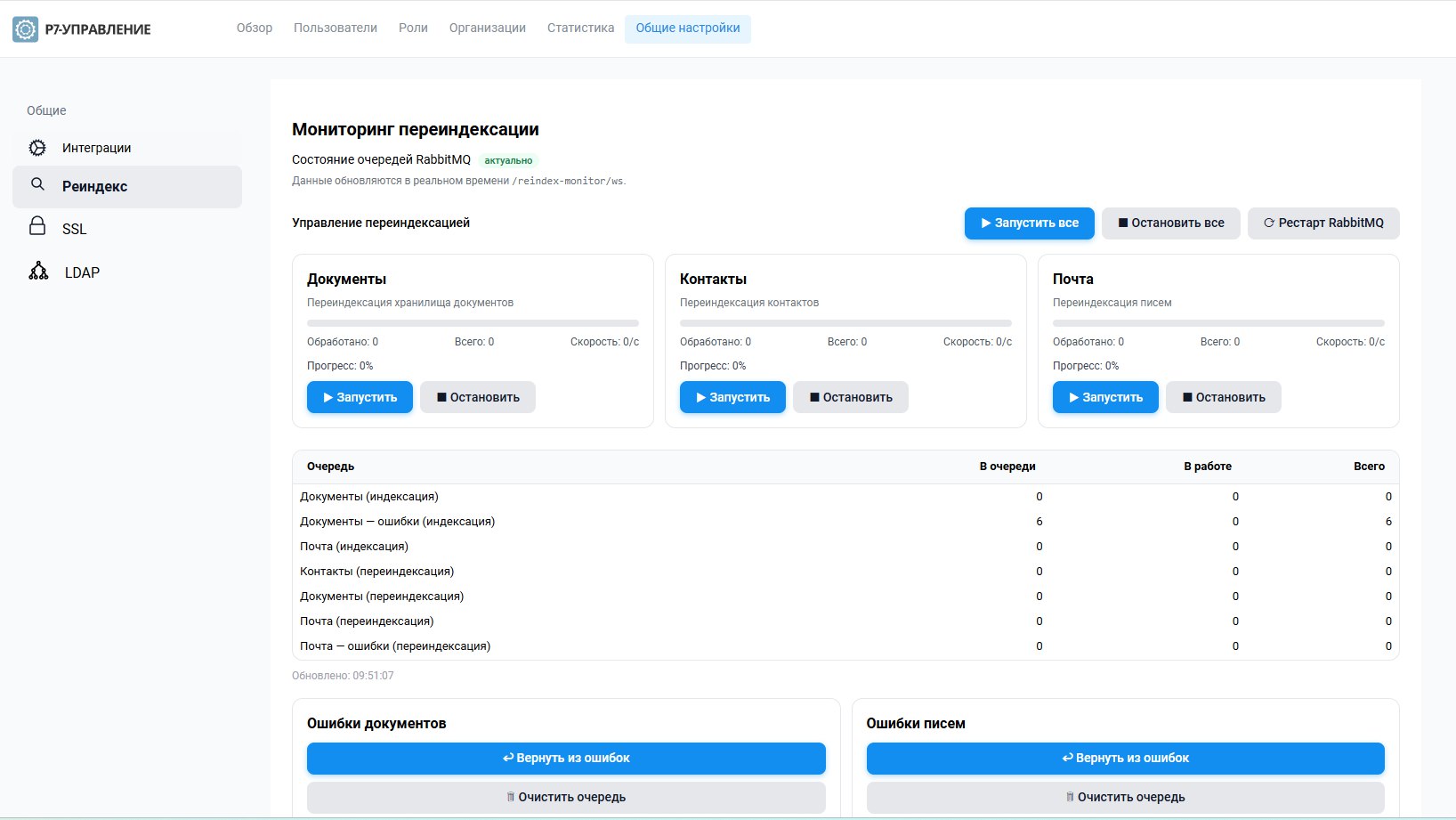
Task: Switch to the Статистика tab
Action: click(579, 28)
